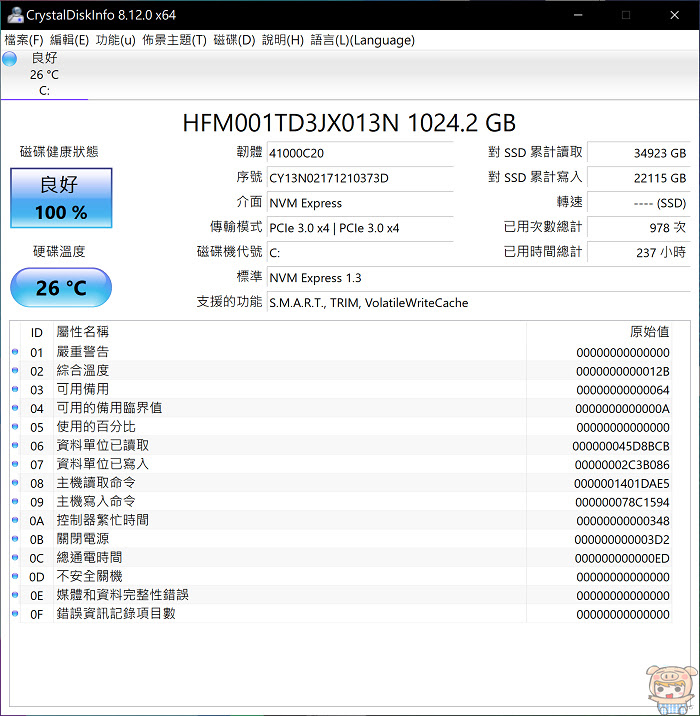Viewport: 700px width, 716px height.
Task: Click the ID column header
Action: coord(37,332)
